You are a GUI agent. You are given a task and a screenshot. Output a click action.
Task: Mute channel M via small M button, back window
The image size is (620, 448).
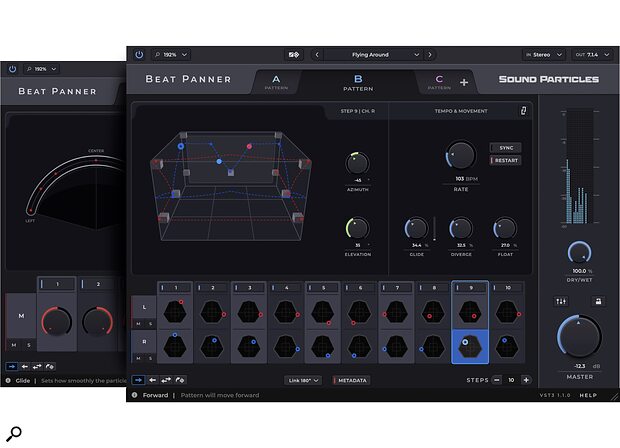14,345
